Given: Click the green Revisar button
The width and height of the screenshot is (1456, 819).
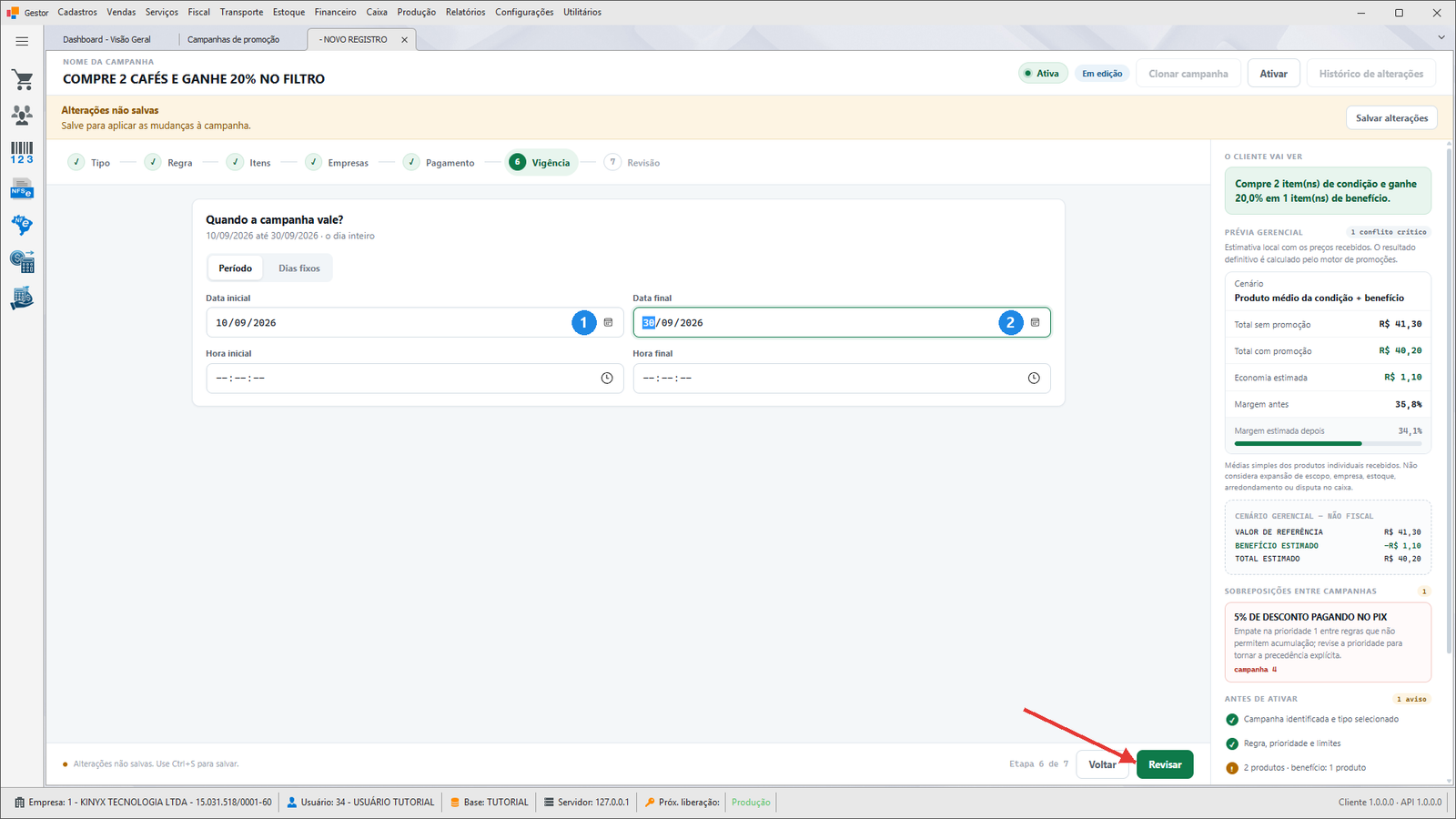Looking at the screenshot, I should pyautogui.click(x=1165, y=764).
